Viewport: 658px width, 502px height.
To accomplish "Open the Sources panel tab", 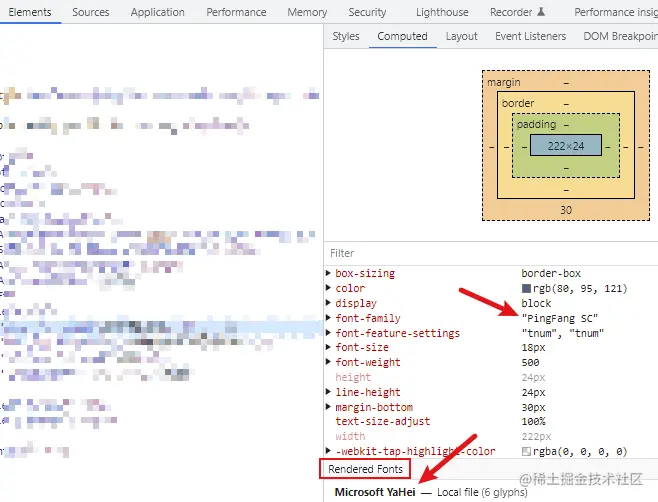I will [91, 12].
